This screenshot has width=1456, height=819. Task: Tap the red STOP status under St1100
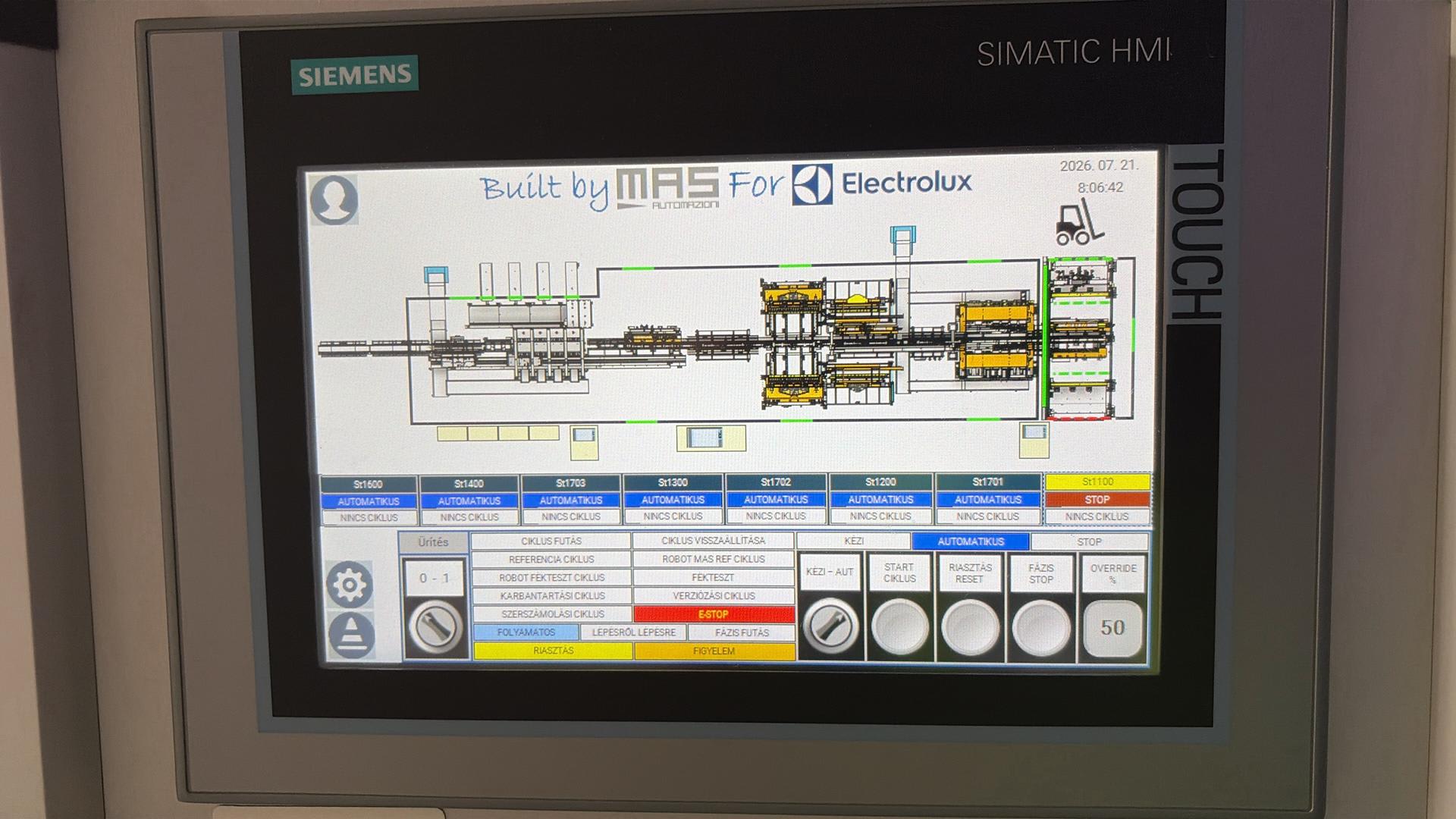tap(1097, 500)
